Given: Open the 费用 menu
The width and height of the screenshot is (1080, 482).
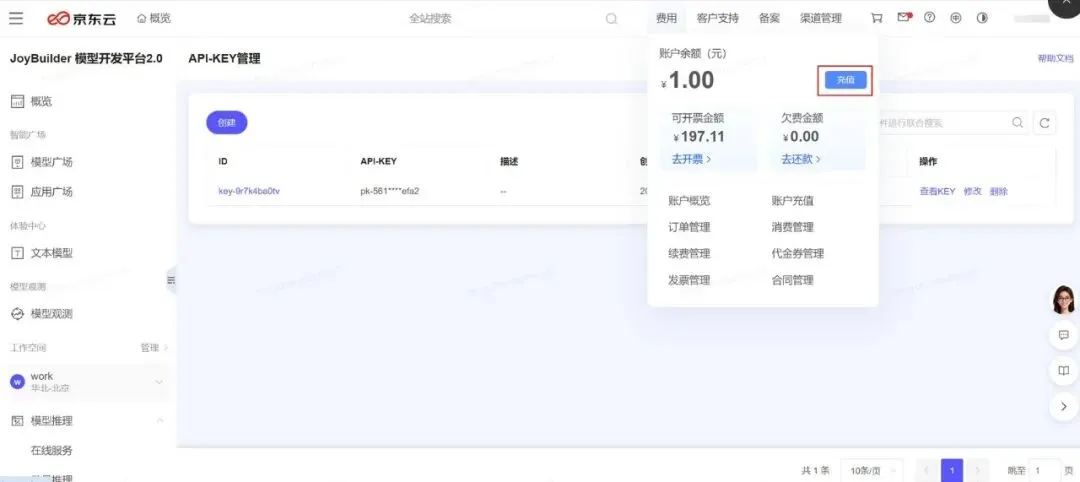Looking at the screenshot, I should (x=666, y=19).
